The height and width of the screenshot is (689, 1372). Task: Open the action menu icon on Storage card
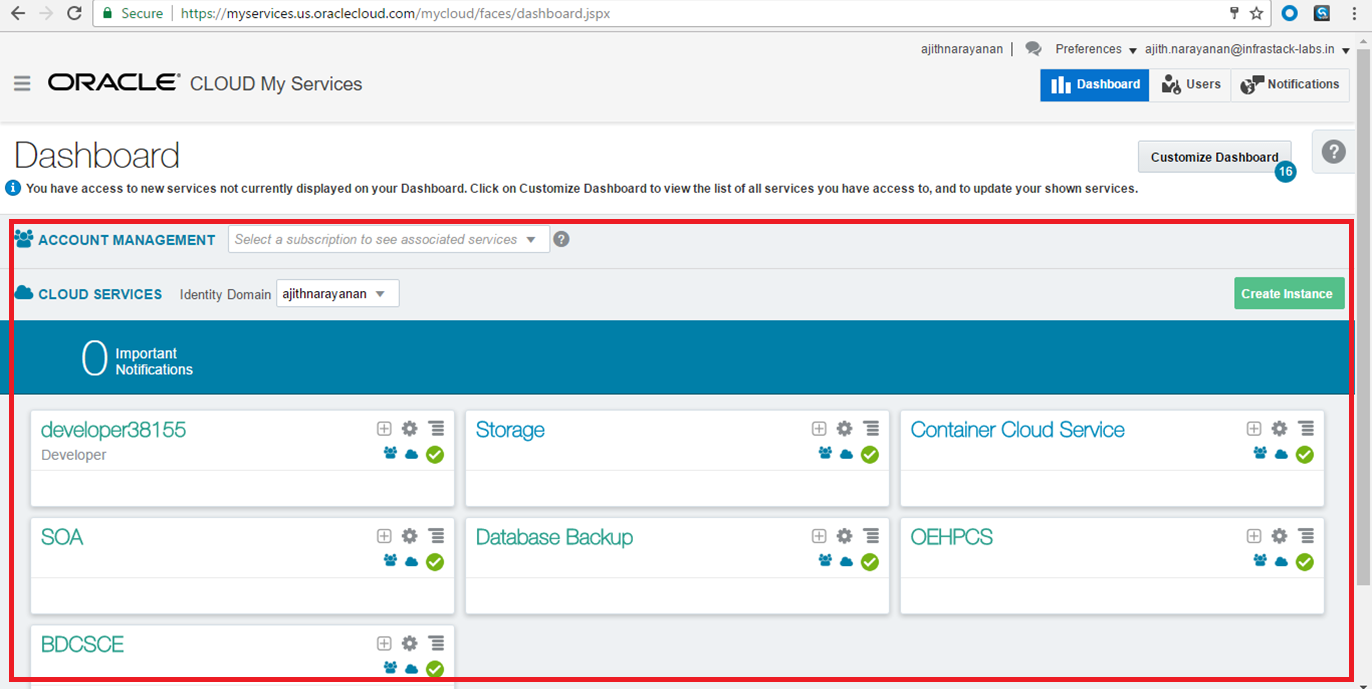871,428
